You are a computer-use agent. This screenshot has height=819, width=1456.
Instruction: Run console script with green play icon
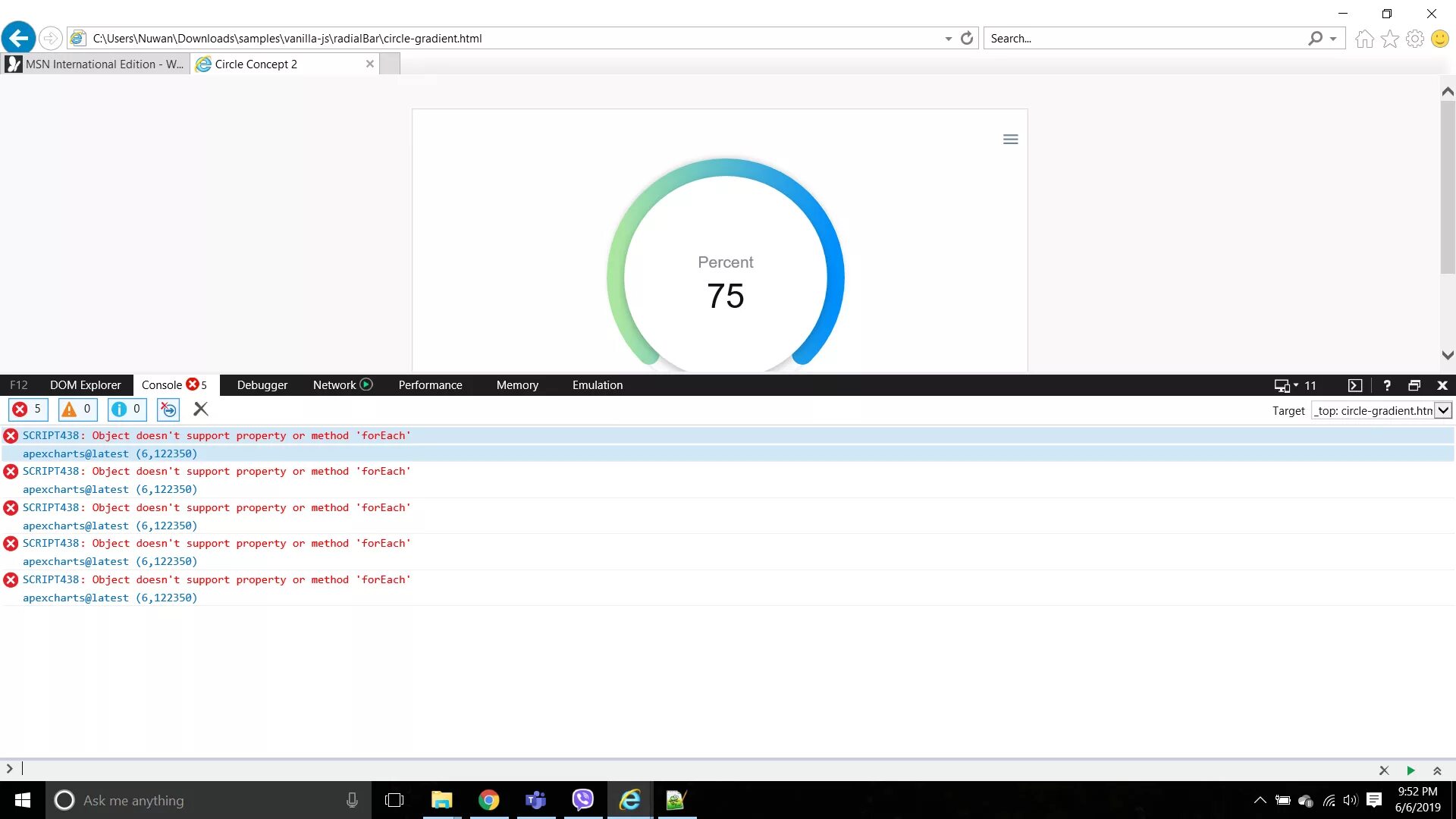coord(1410,770)
